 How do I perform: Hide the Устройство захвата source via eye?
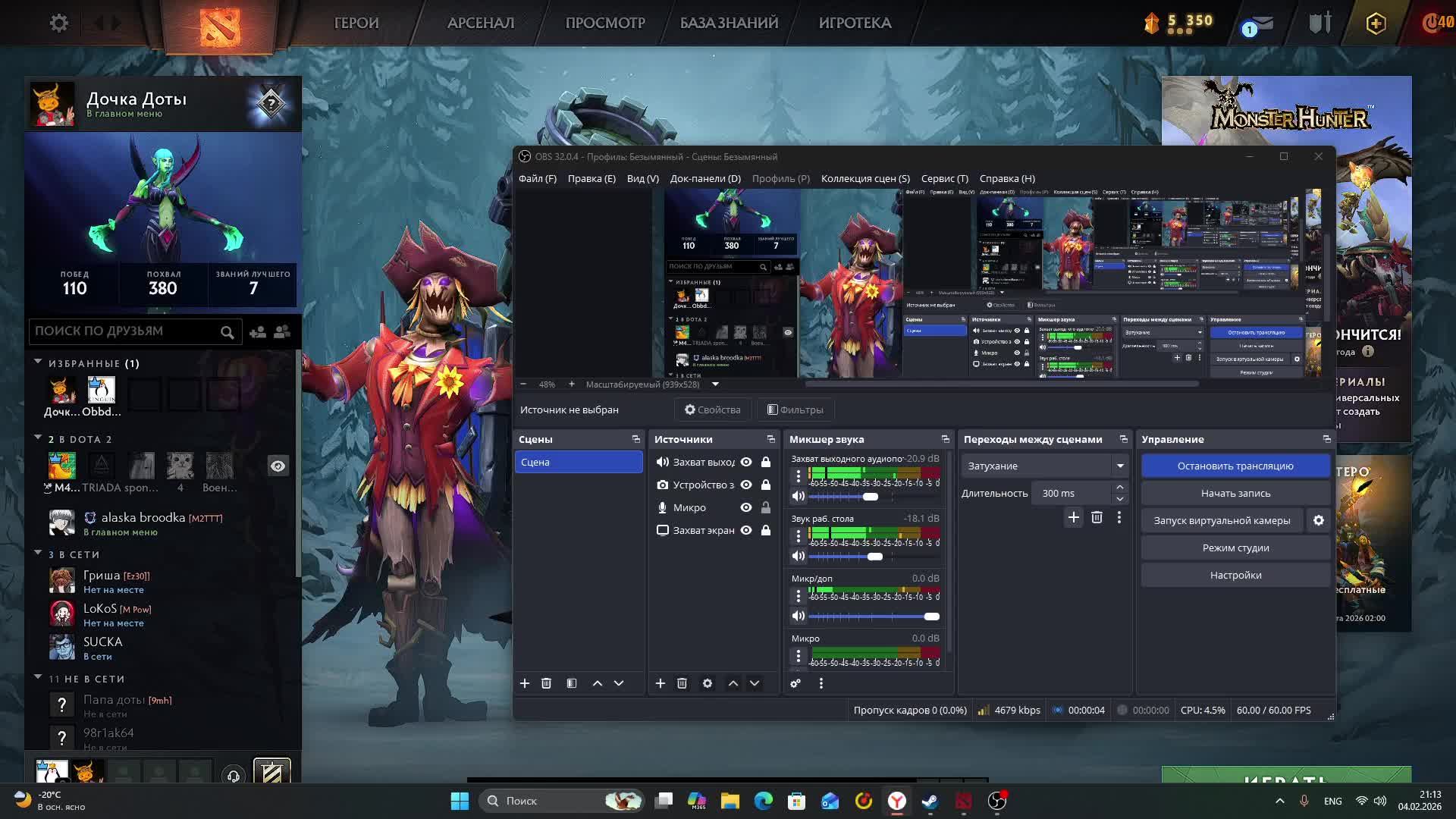(746, 485)
